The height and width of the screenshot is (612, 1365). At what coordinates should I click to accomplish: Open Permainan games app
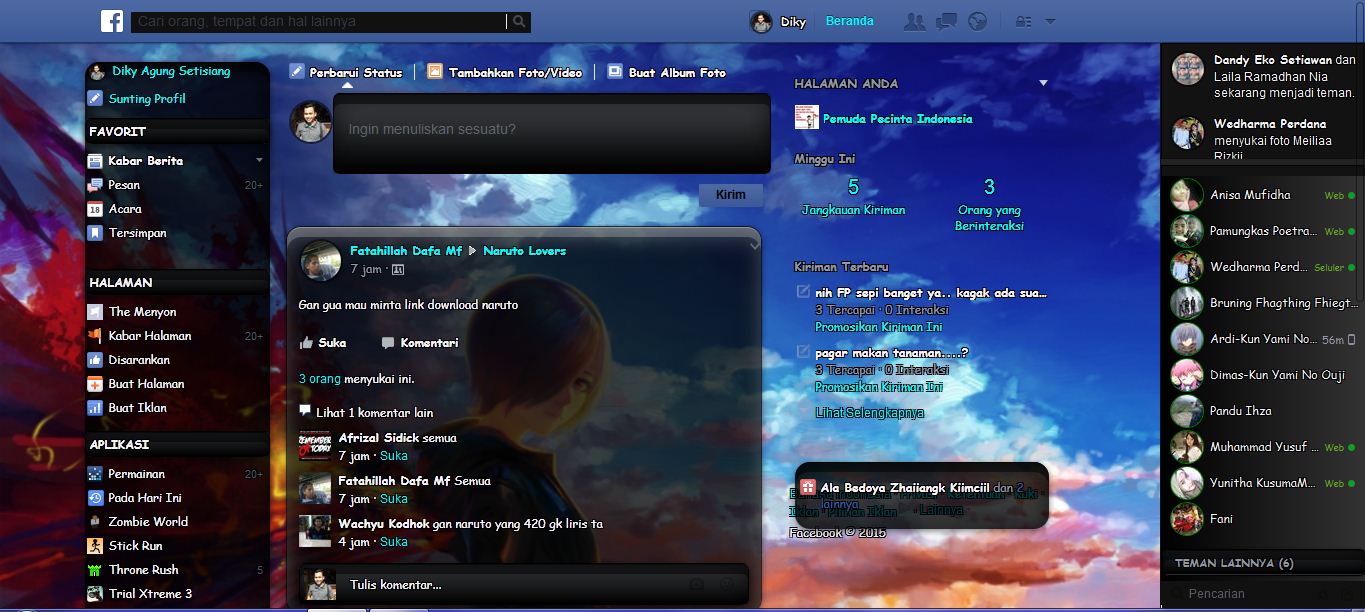(x=137, y=474)
